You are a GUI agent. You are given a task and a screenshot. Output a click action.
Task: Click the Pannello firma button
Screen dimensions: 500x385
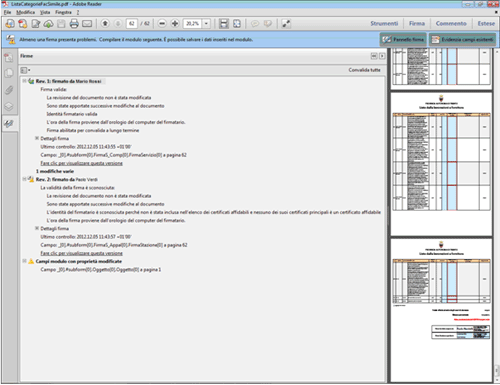click(403, 40)
